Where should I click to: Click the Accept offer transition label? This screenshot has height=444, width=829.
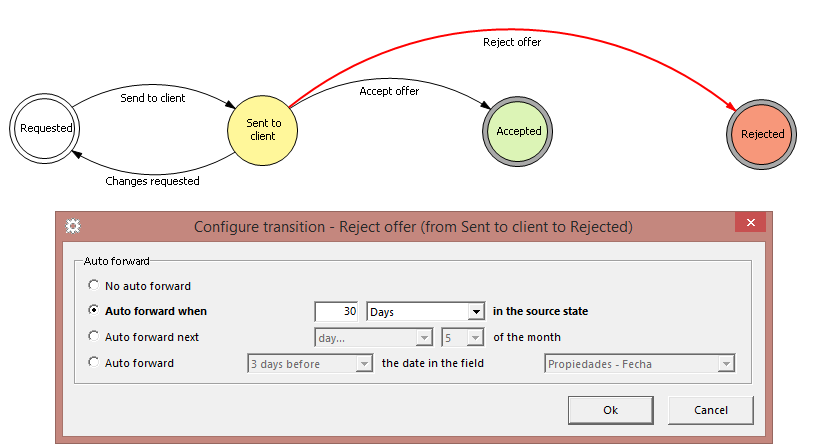(x=389, y=91)
